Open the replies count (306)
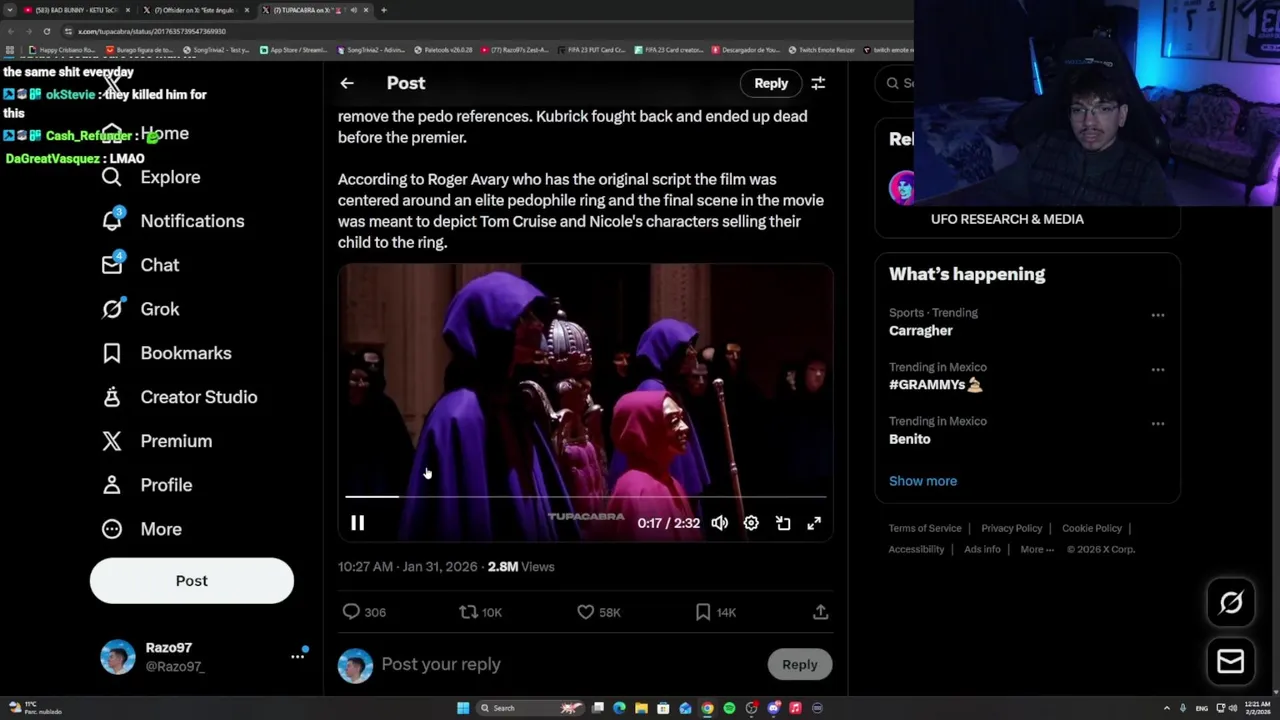This screenshot has width=1280, height=720. (x=364, y=612)
